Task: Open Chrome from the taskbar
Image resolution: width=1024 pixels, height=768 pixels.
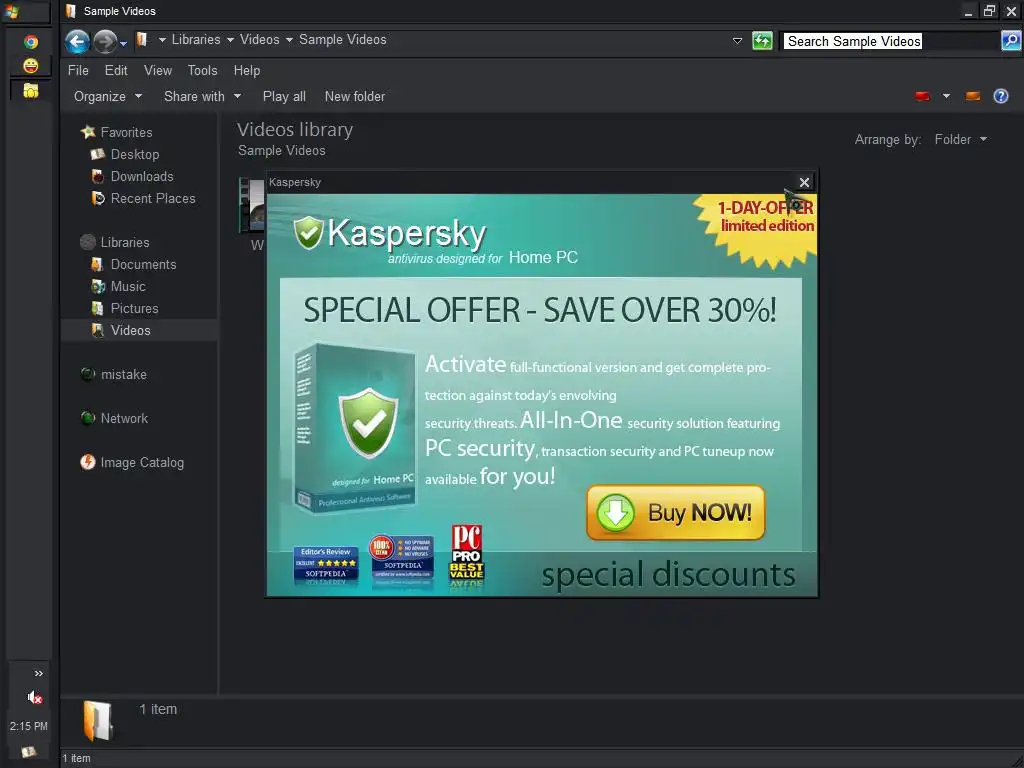Action: (x=31, y=42)
